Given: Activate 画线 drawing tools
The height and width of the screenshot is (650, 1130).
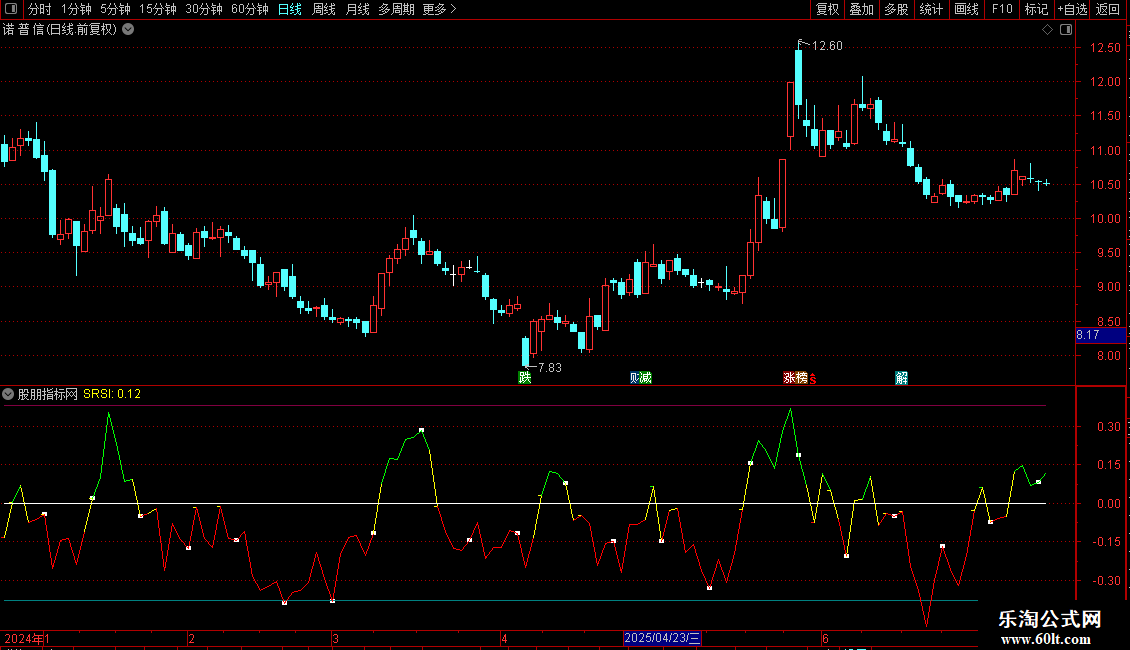Looking at the screenshot, I should pyautogui.click(x=966, y=9).
